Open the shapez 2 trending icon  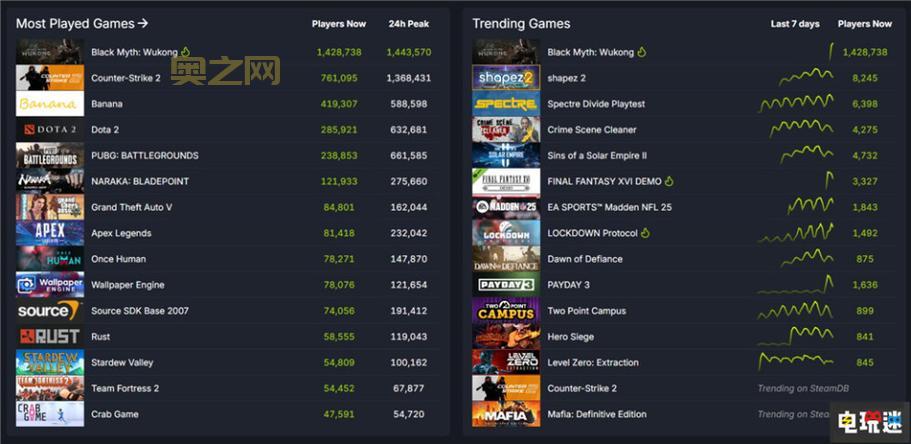click(x=506, y=78)
